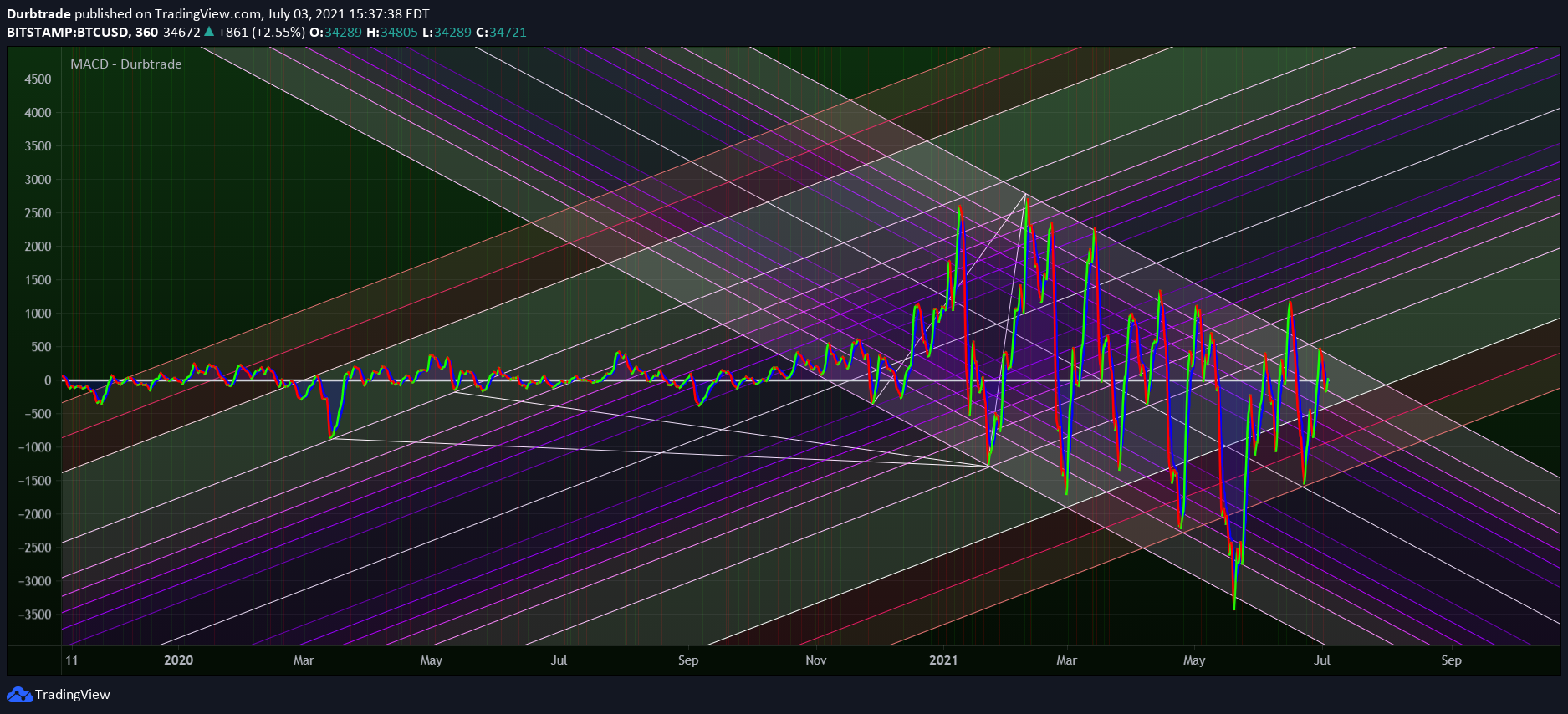The width and height of the screenshot is (1568, 714).
Task: Click the change value '+861 (+2.55%)'
Action: coord(261,32)
